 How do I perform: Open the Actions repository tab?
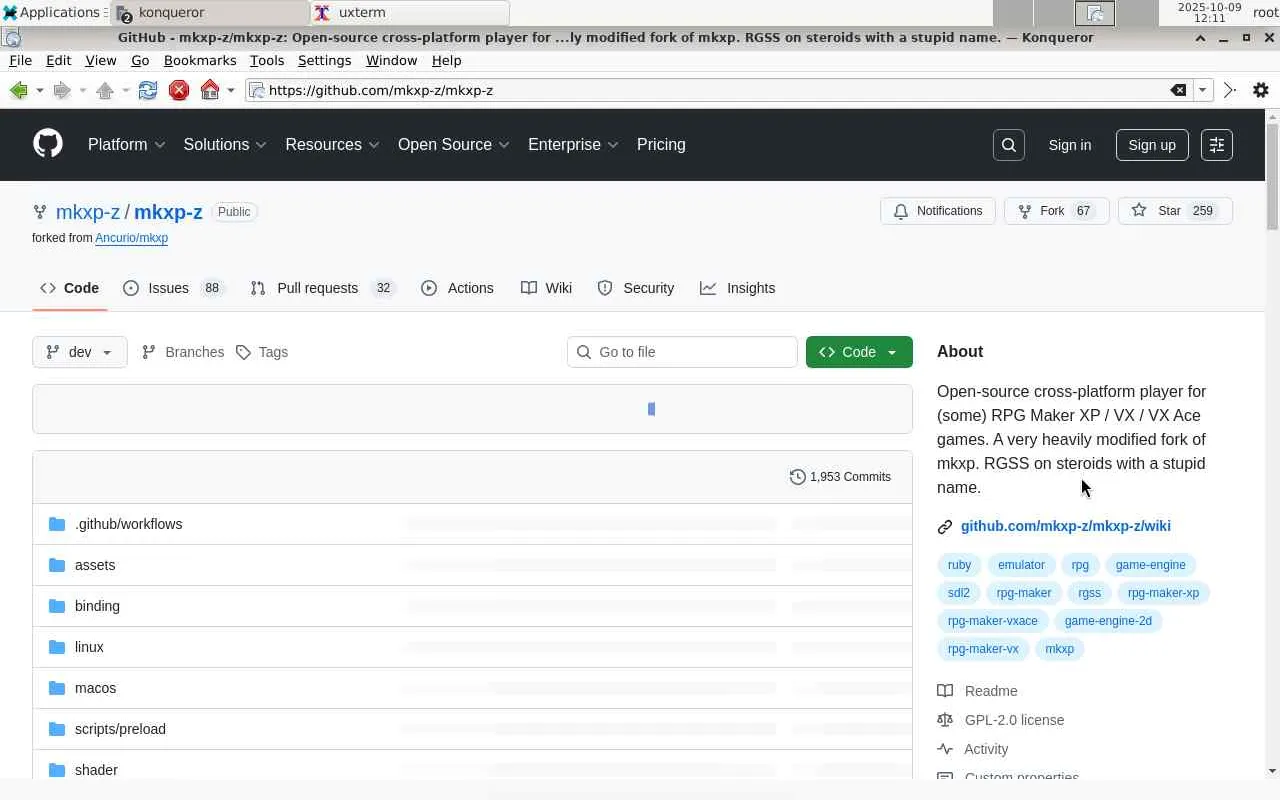point(457,288)
